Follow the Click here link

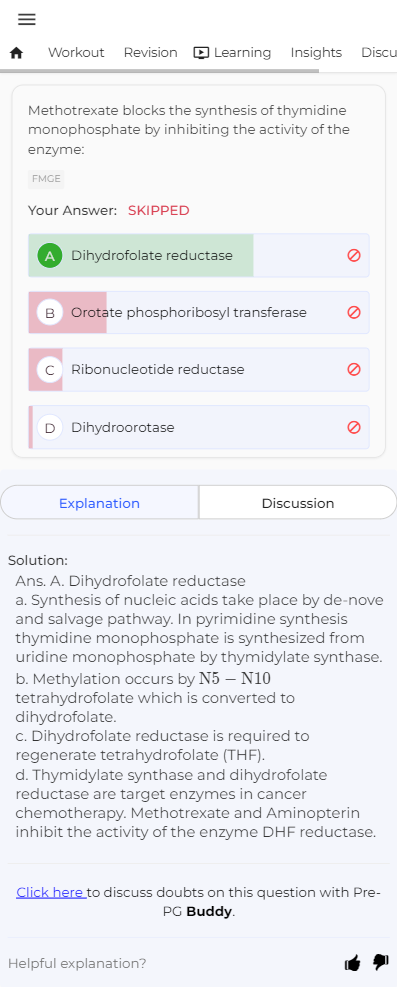[x=51, y=892]
